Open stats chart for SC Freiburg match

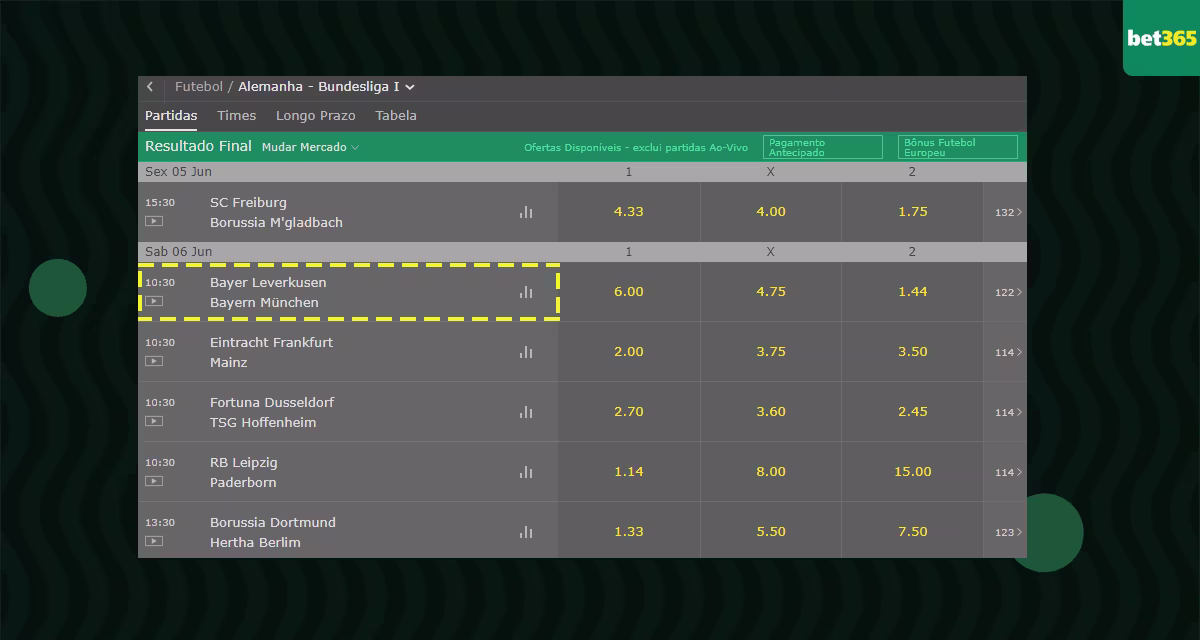pos(526,212)
